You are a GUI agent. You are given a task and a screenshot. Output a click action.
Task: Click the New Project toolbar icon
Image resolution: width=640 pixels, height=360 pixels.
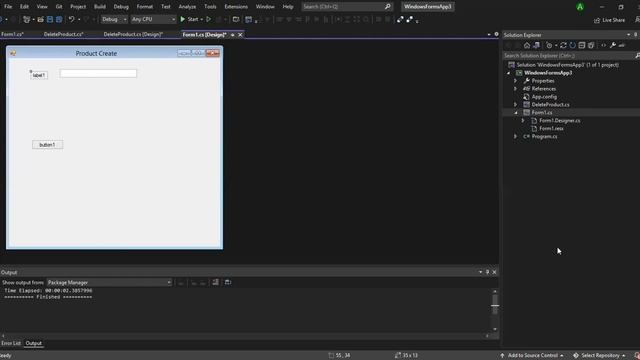point(27,19)
